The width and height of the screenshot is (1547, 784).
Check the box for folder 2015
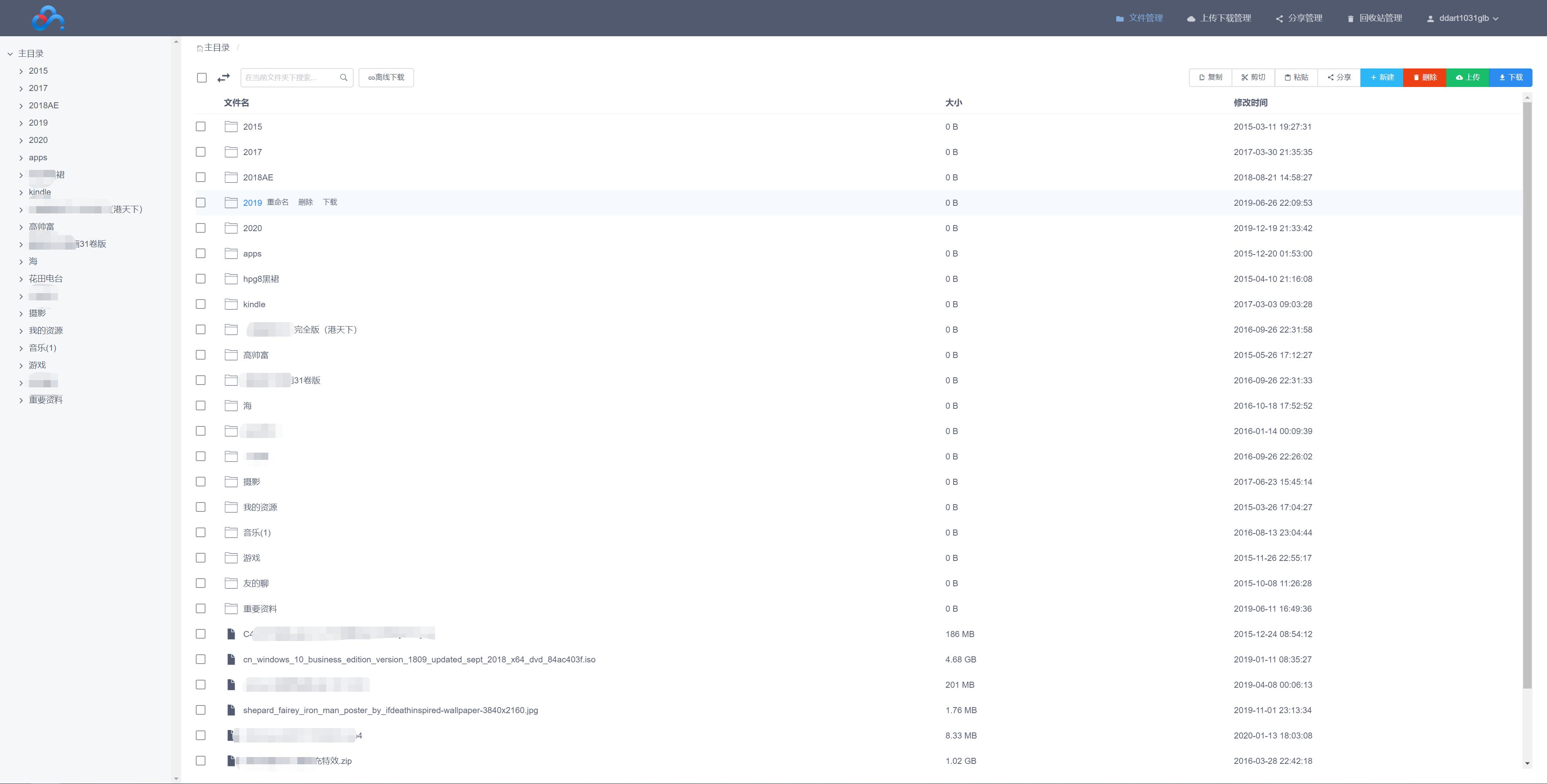click(x=201, y=127)
